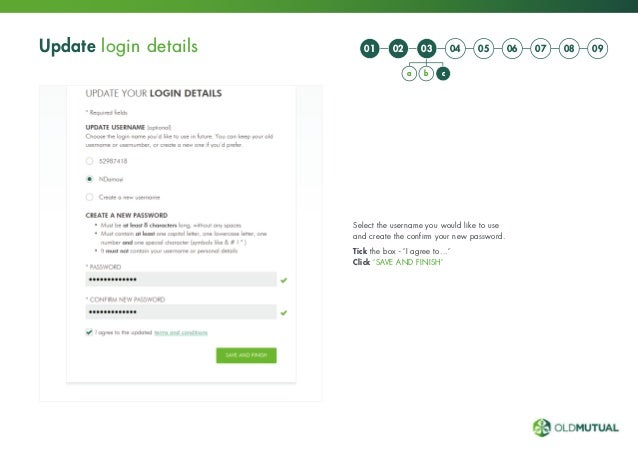Select sub-step a under step 03
Viewport: 638px width, 452px height.
click(x=409, y=74)
